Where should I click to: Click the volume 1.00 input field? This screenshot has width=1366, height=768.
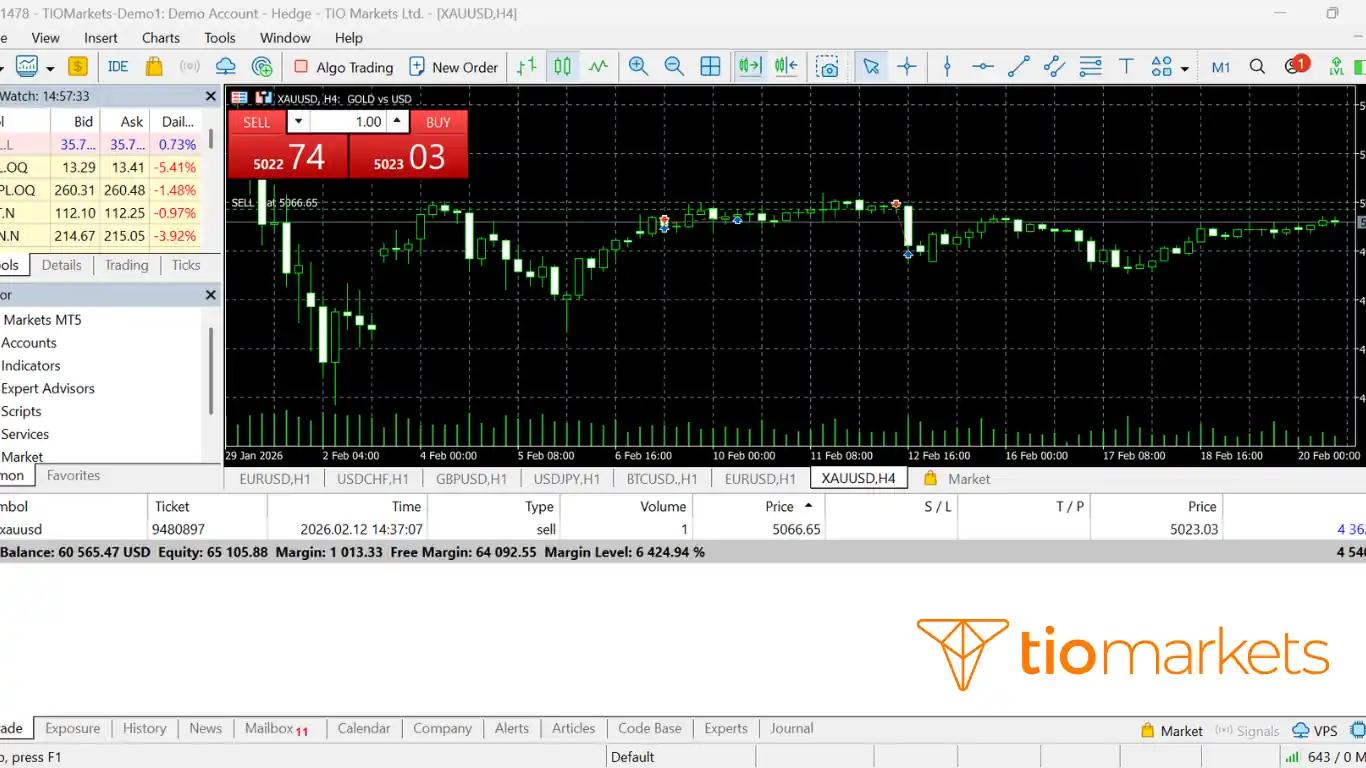tap(349, 122)
